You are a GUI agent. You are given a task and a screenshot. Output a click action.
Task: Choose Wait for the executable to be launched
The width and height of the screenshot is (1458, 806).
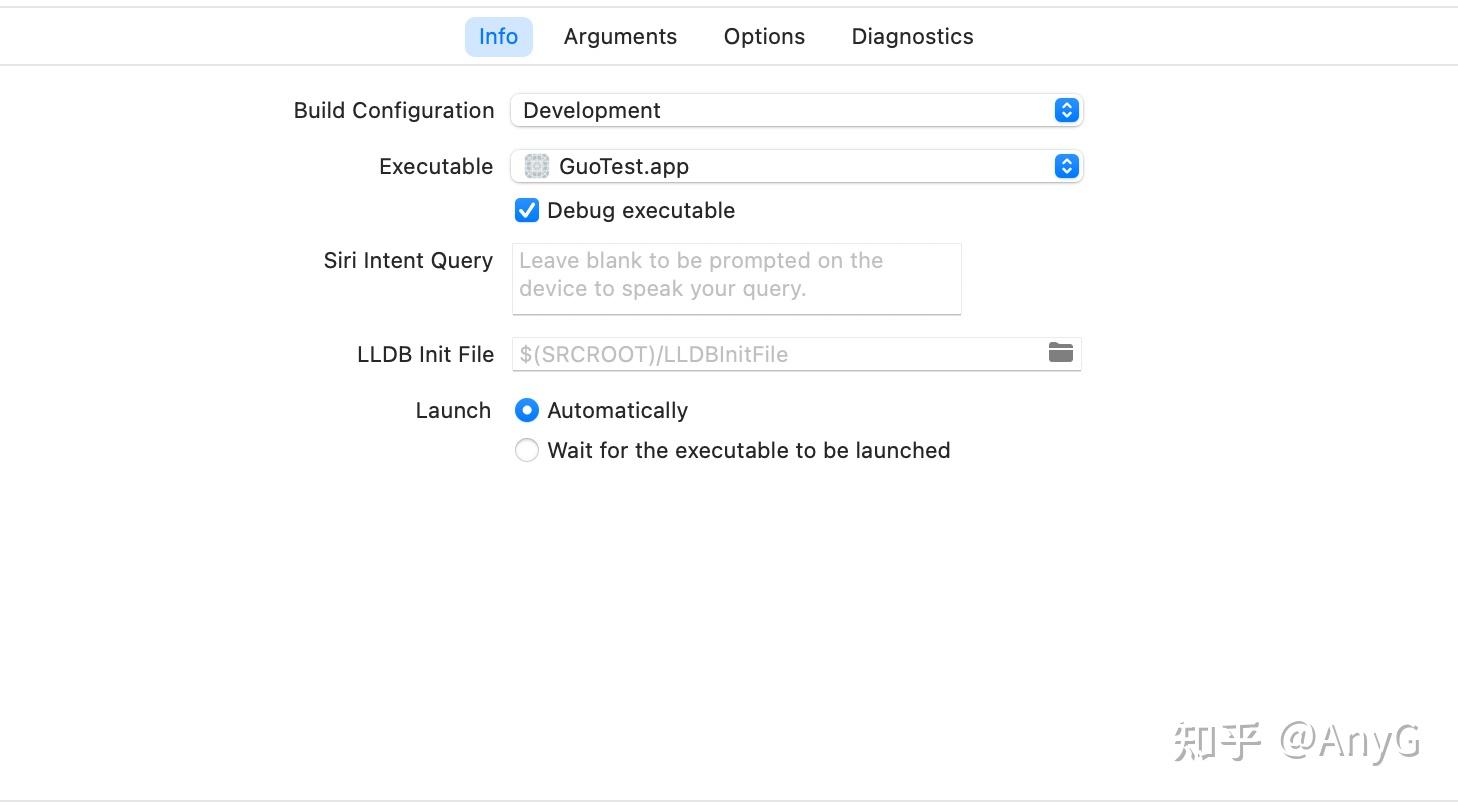click(x=527, y=451)
